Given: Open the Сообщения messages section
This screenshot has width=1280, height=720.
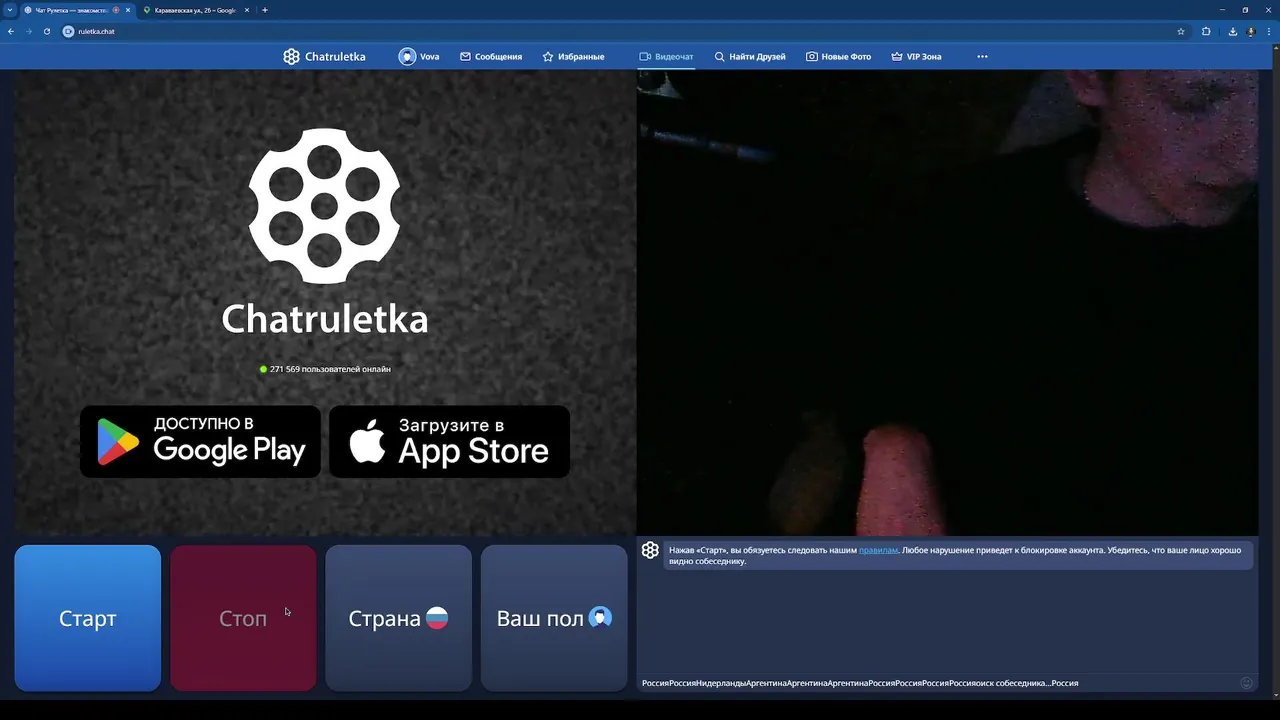Looking at the screenshot, I should 491,57.
